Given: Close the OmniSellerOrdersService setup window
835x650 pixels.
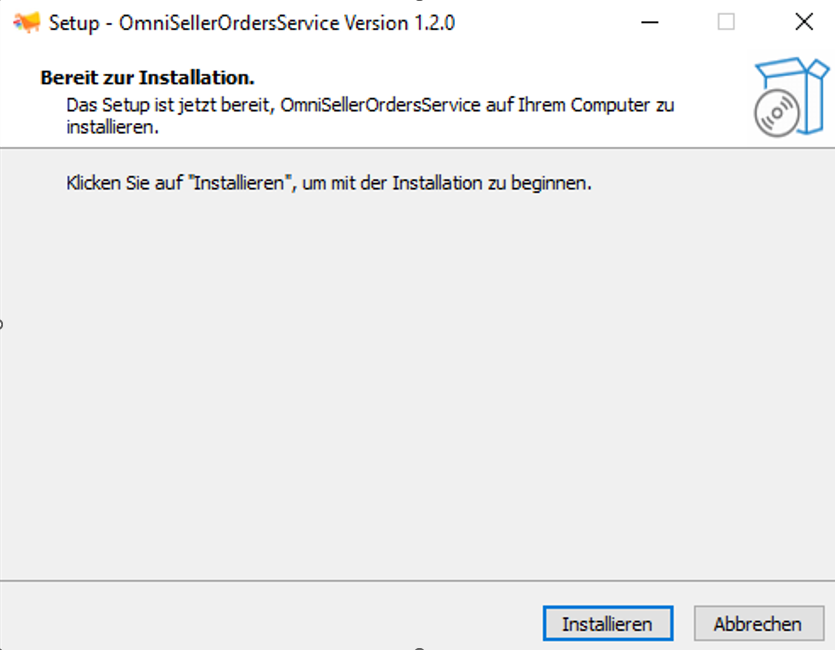Looking at the screenshot, I should pyautogui.click(x=804, y=22).
